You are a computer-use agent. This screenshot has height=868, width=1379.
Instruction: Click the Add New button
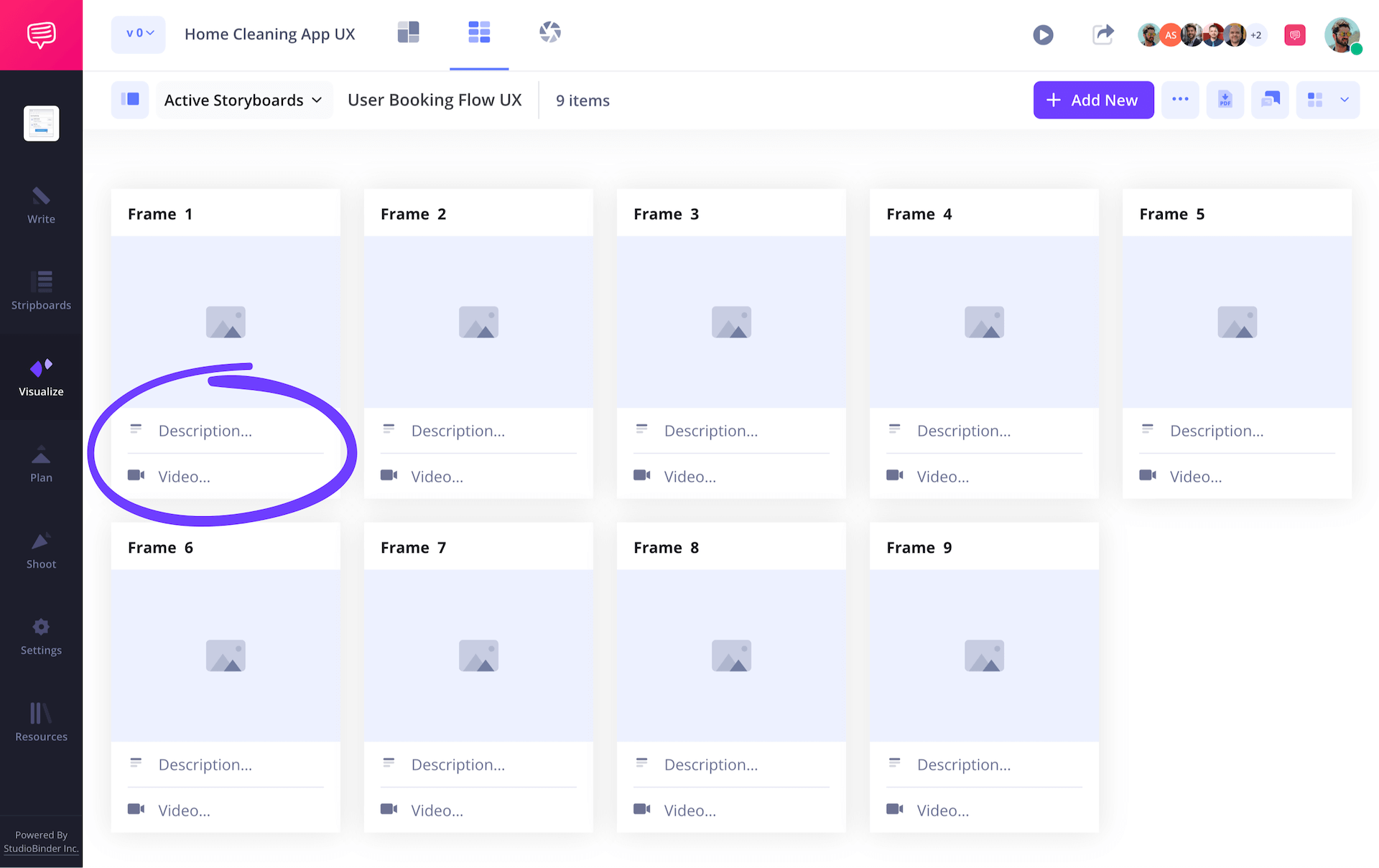1093,100
